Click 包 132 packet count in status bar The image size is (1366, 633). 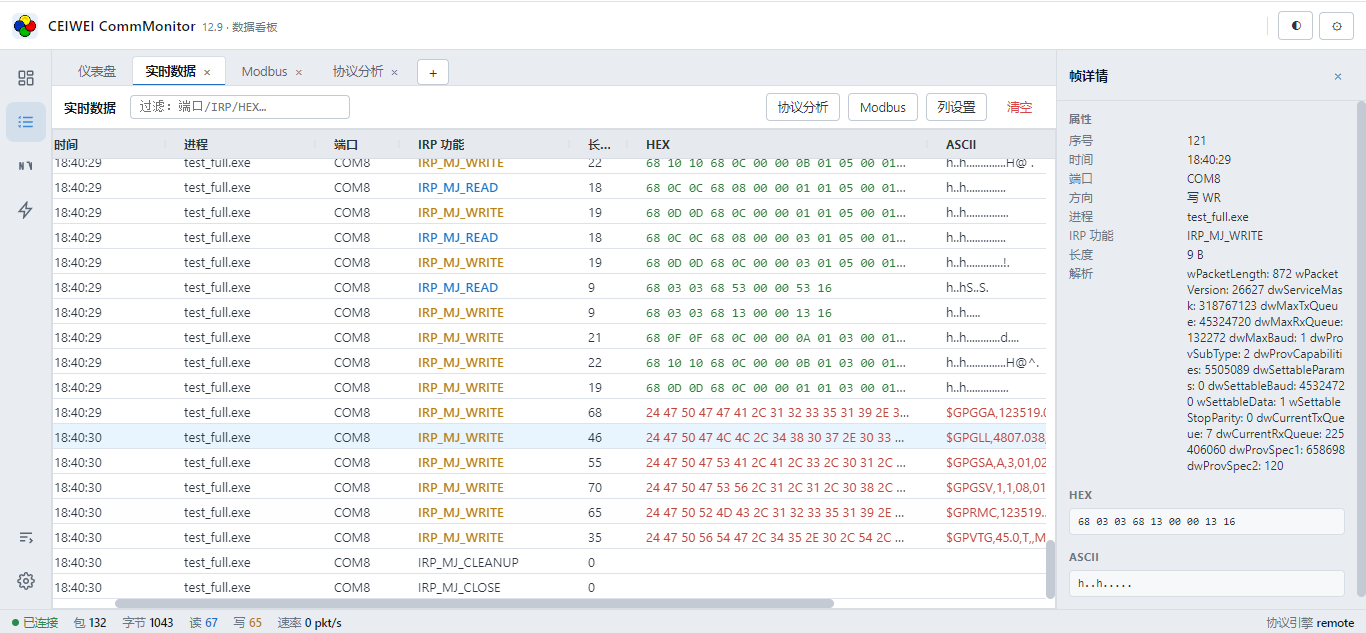tap(90, 623)
